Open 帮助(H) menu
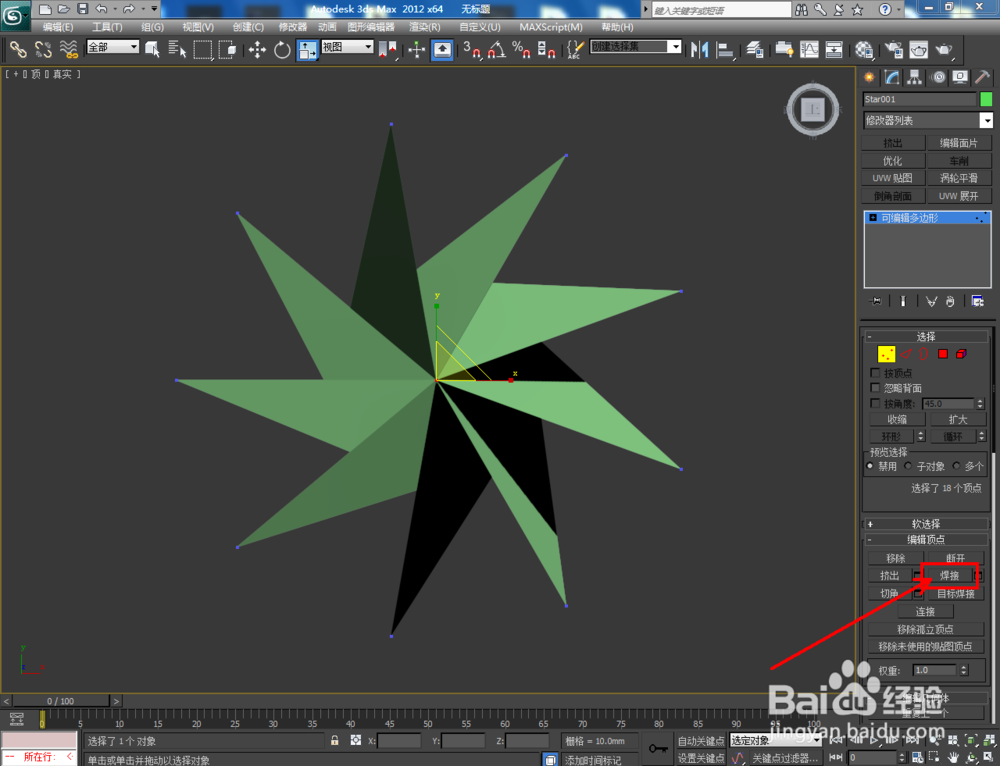This screenshot has height=766, width=1000. click(617, 27)
